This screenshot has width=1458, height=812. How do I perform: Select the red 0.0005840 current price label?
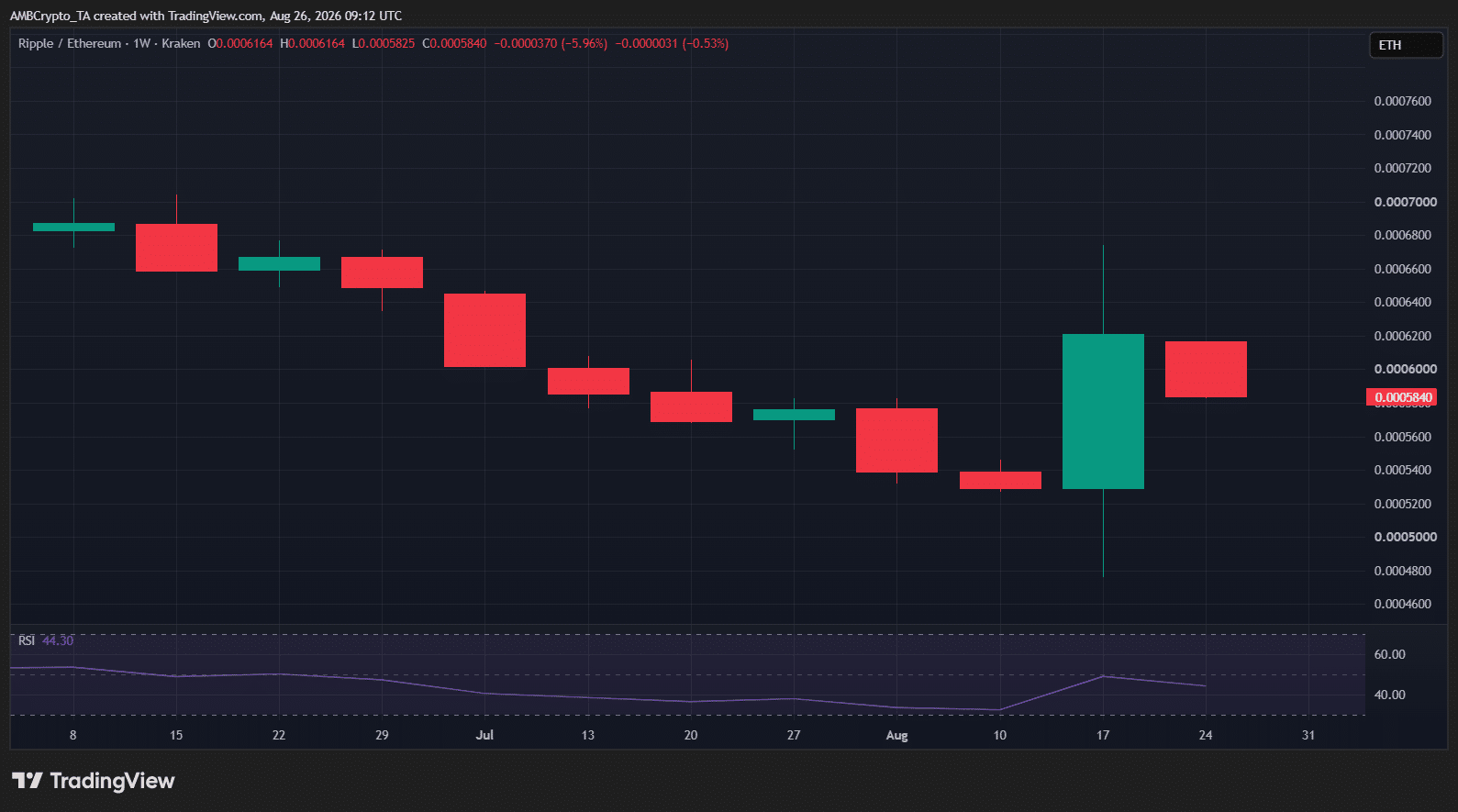(x=1401, y=397)
